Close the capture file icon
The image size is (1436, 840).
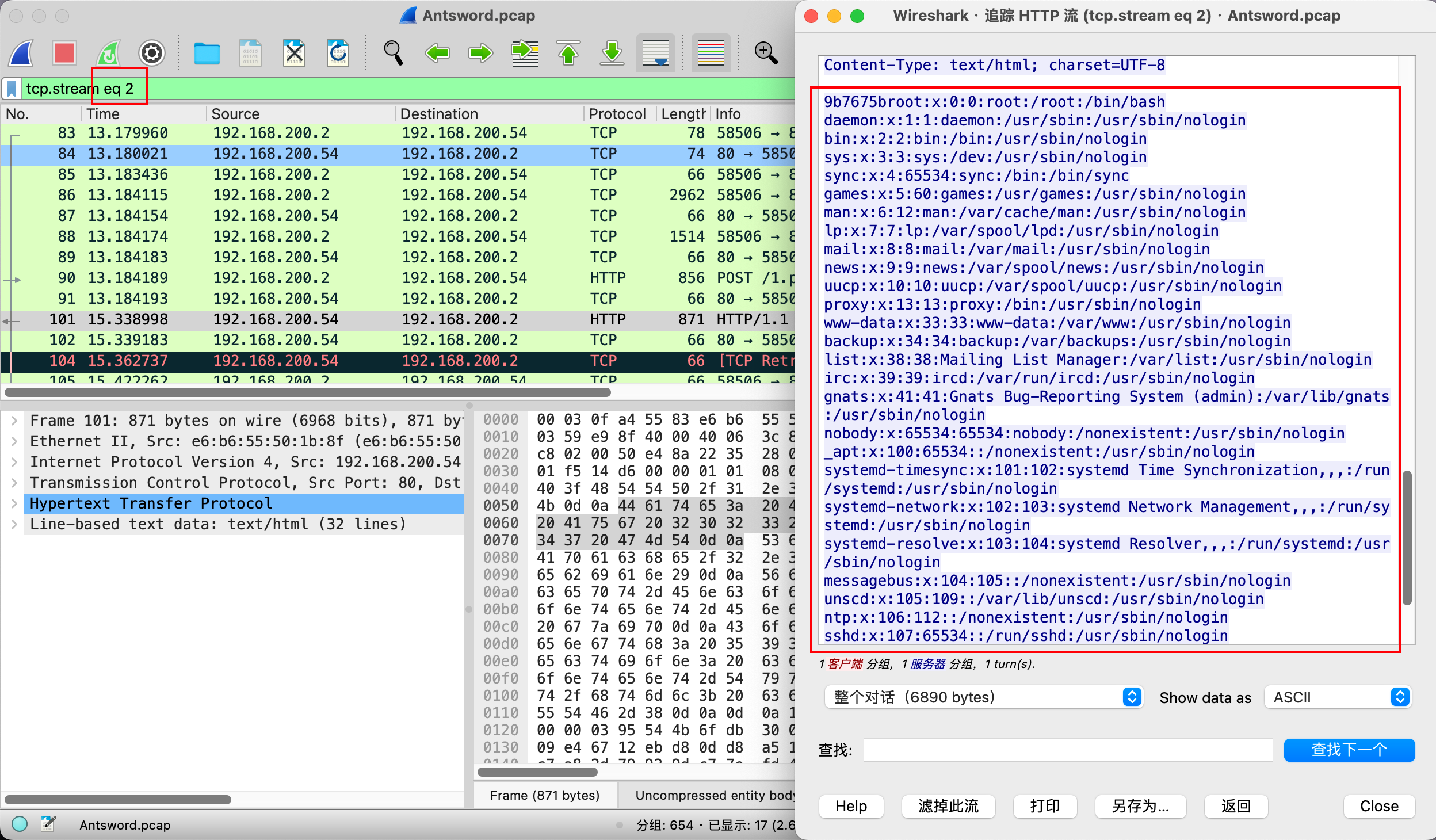coord(294,54)
